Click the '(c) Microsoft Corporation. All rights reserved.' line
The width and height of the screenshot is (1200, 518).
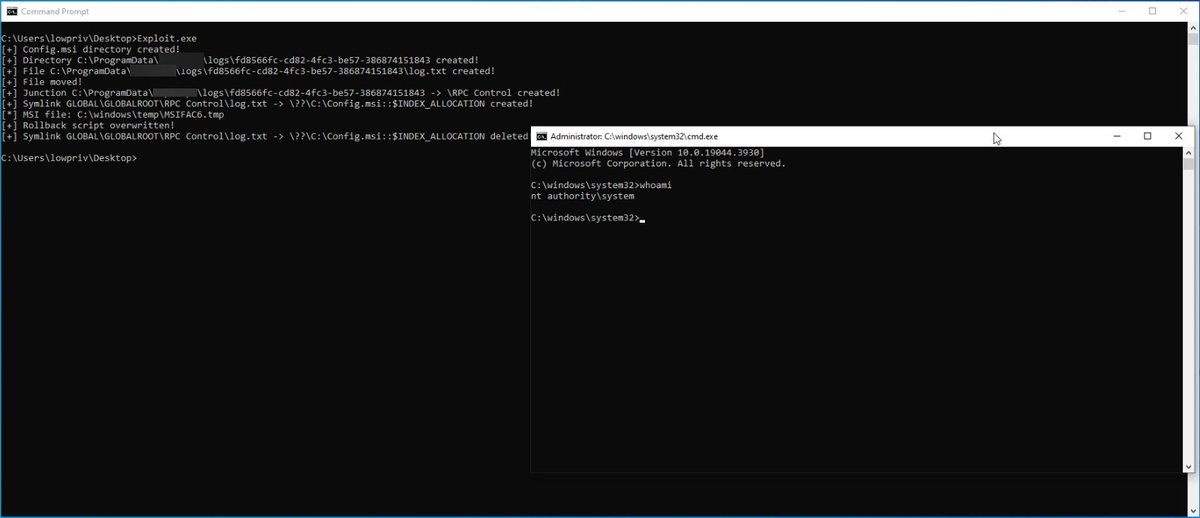click(658, 163)
